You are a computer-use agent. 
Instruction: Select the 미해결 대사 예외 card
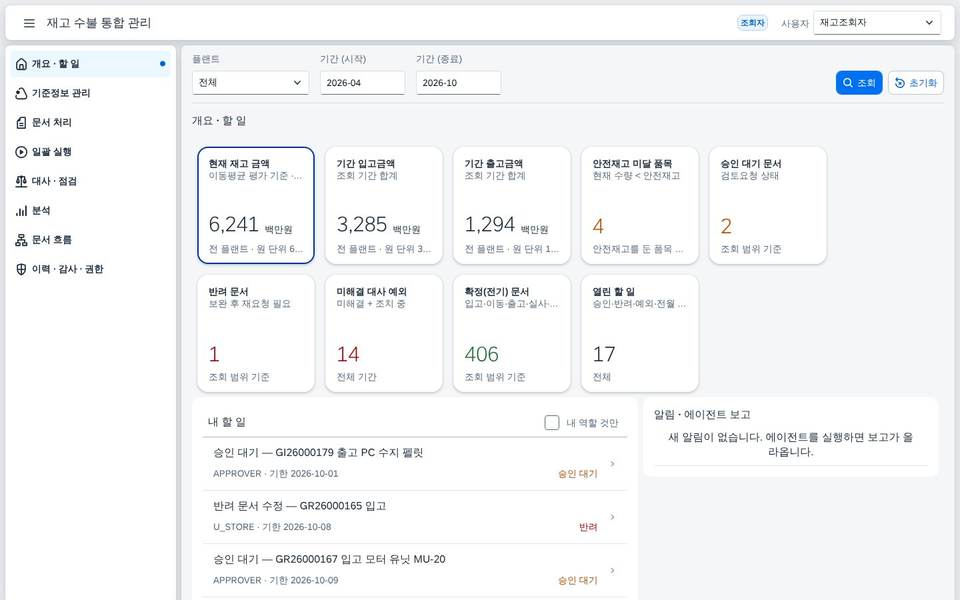pos(384,333)
